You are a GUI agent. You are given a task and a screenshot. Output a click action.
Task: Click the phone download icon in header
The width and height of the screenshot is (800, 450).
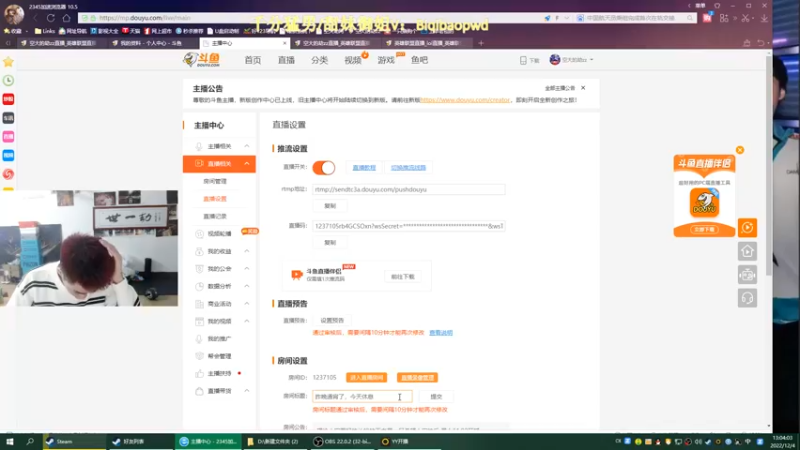click(523, 60)
